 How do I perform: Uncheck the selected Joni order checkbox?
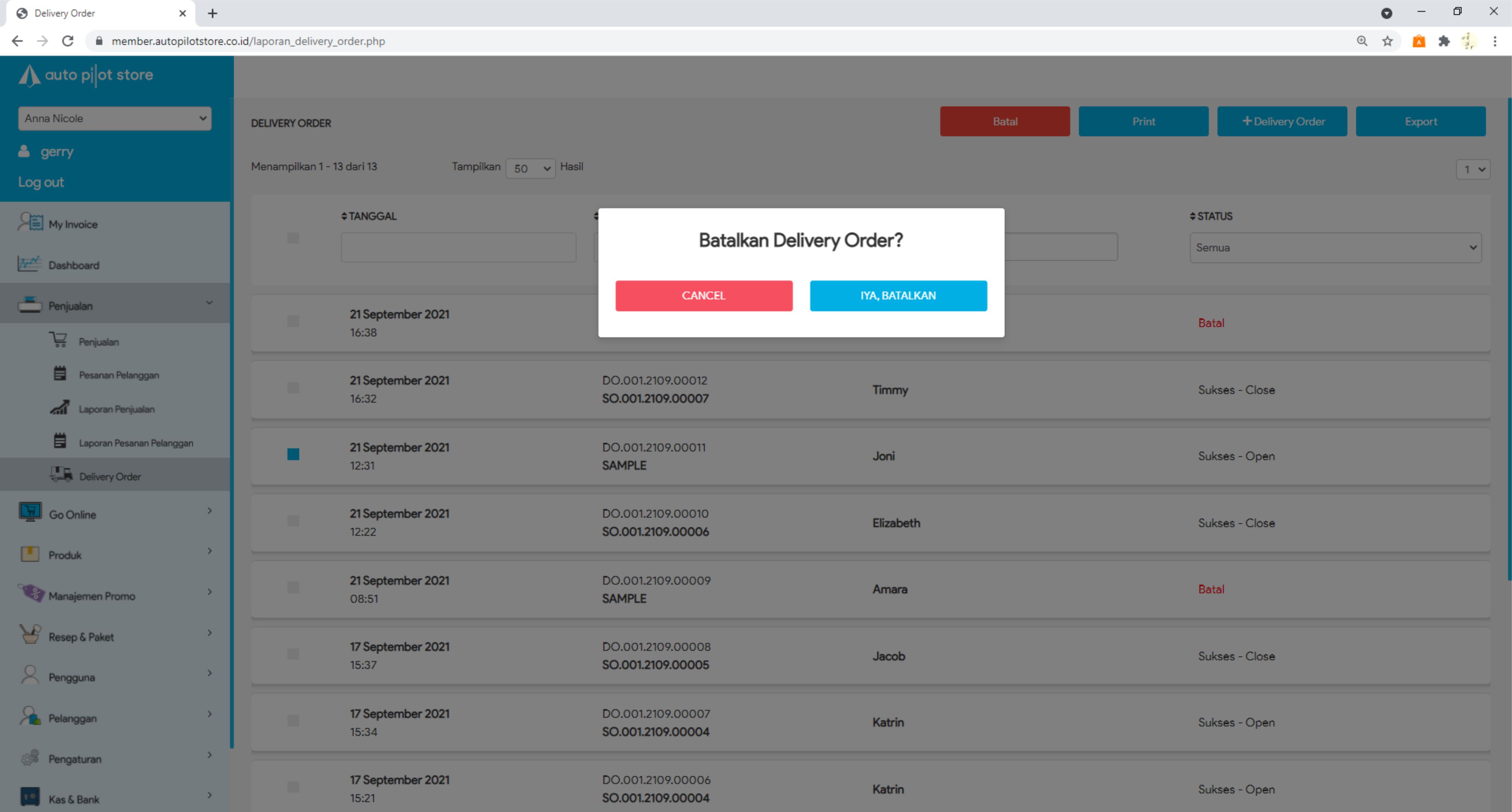point(293,455)
